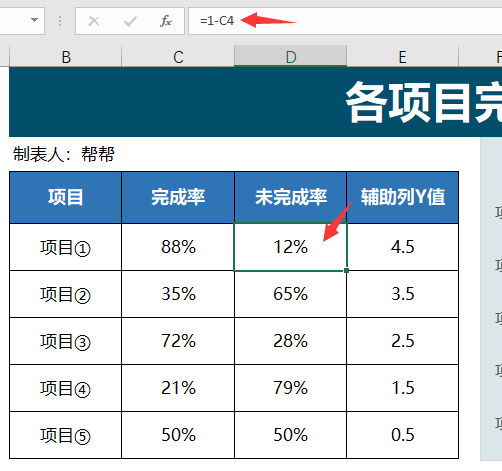
Task: Confirm formula entry with checkmark icon
Action: tap(130, 21)
